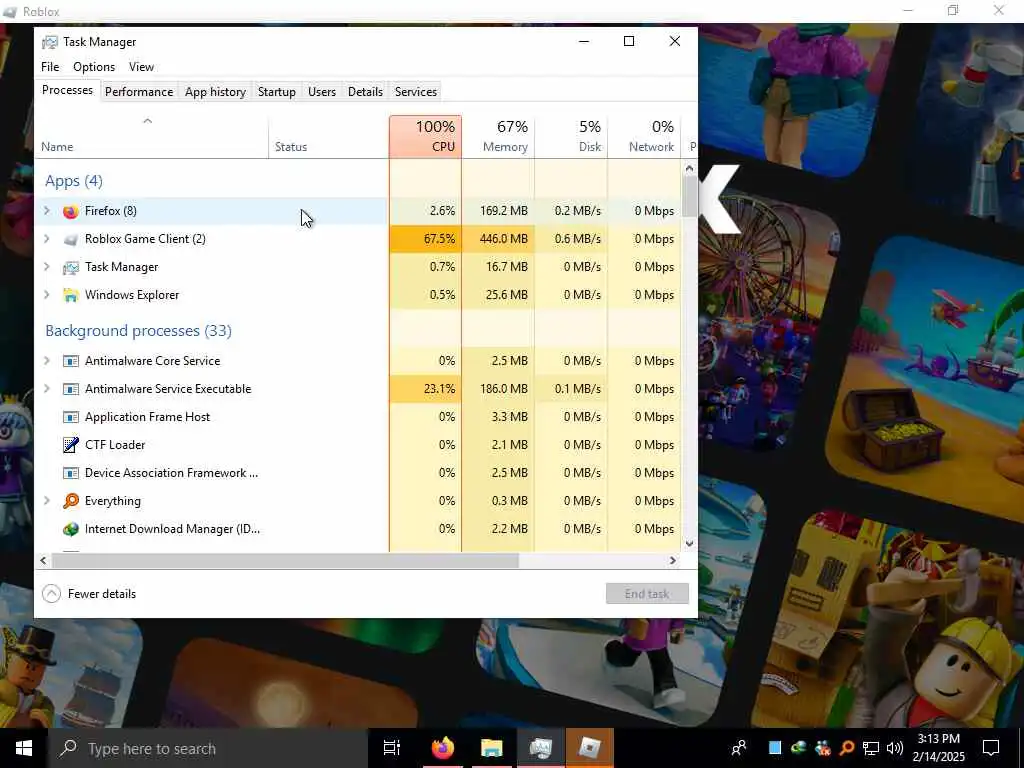Click the horizontal scrollbar right arrow
The width and height of the screenshot is (1024, 768).
673,560
